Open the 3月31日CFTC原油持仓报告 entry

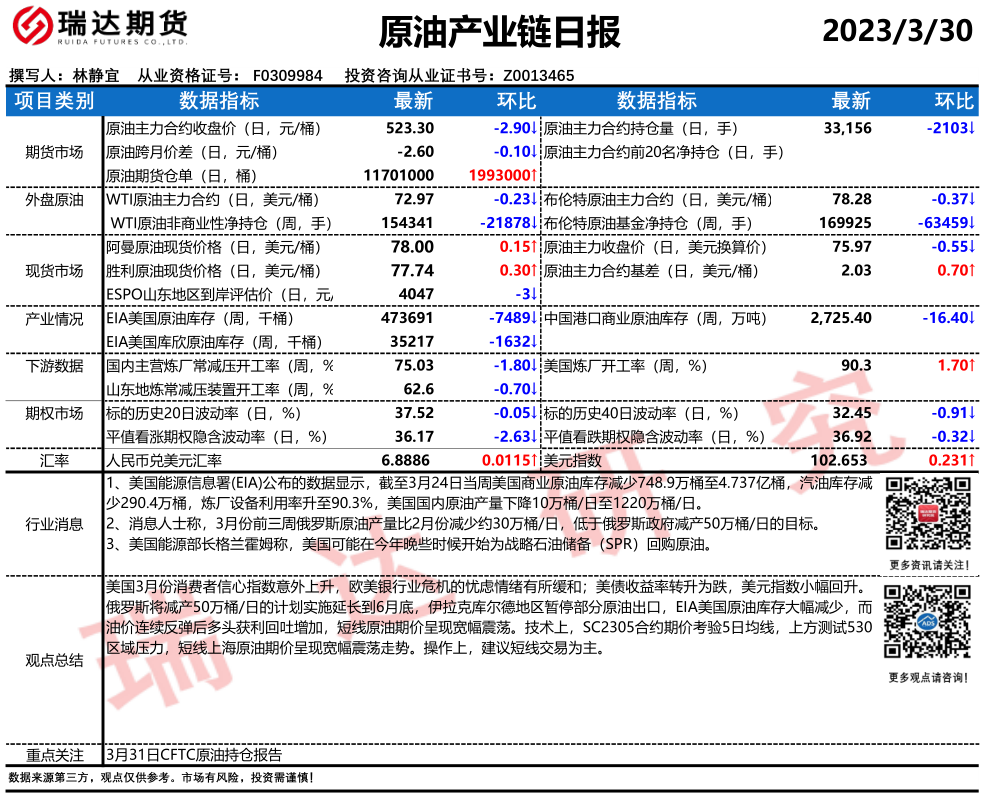coord(193,755)
